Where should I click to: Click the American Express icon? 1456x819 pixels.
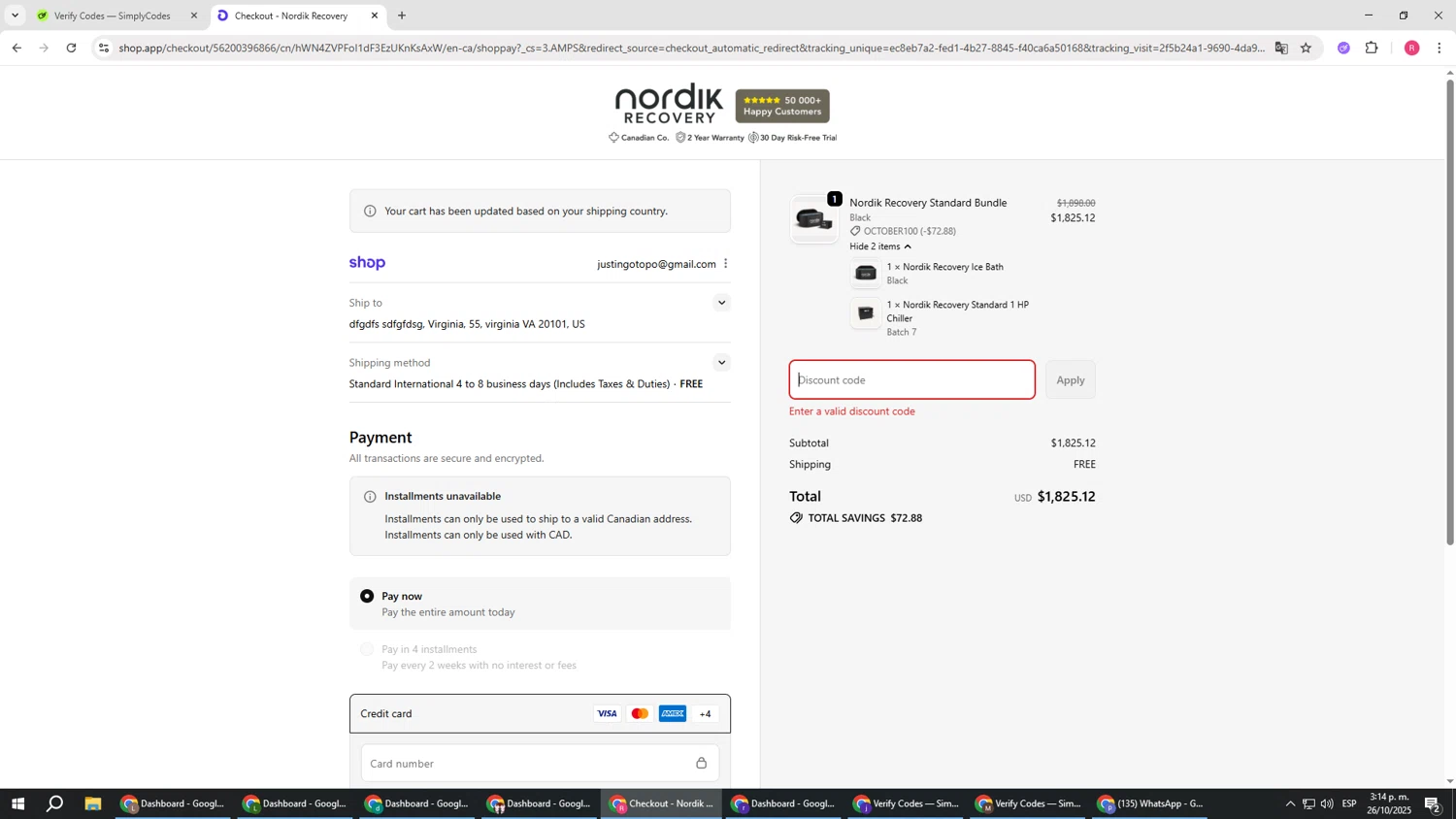pyautogui.click(x=673, y=714)
